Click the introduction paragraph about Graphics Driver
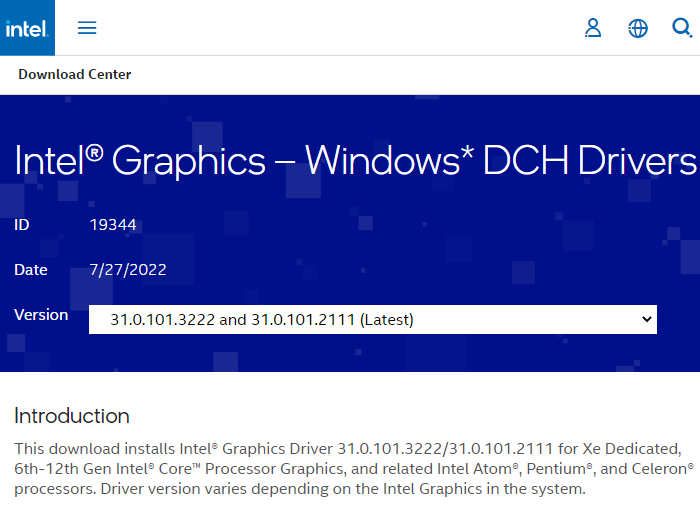The width and height of the screenshot is (700, 525). (354, 469)
